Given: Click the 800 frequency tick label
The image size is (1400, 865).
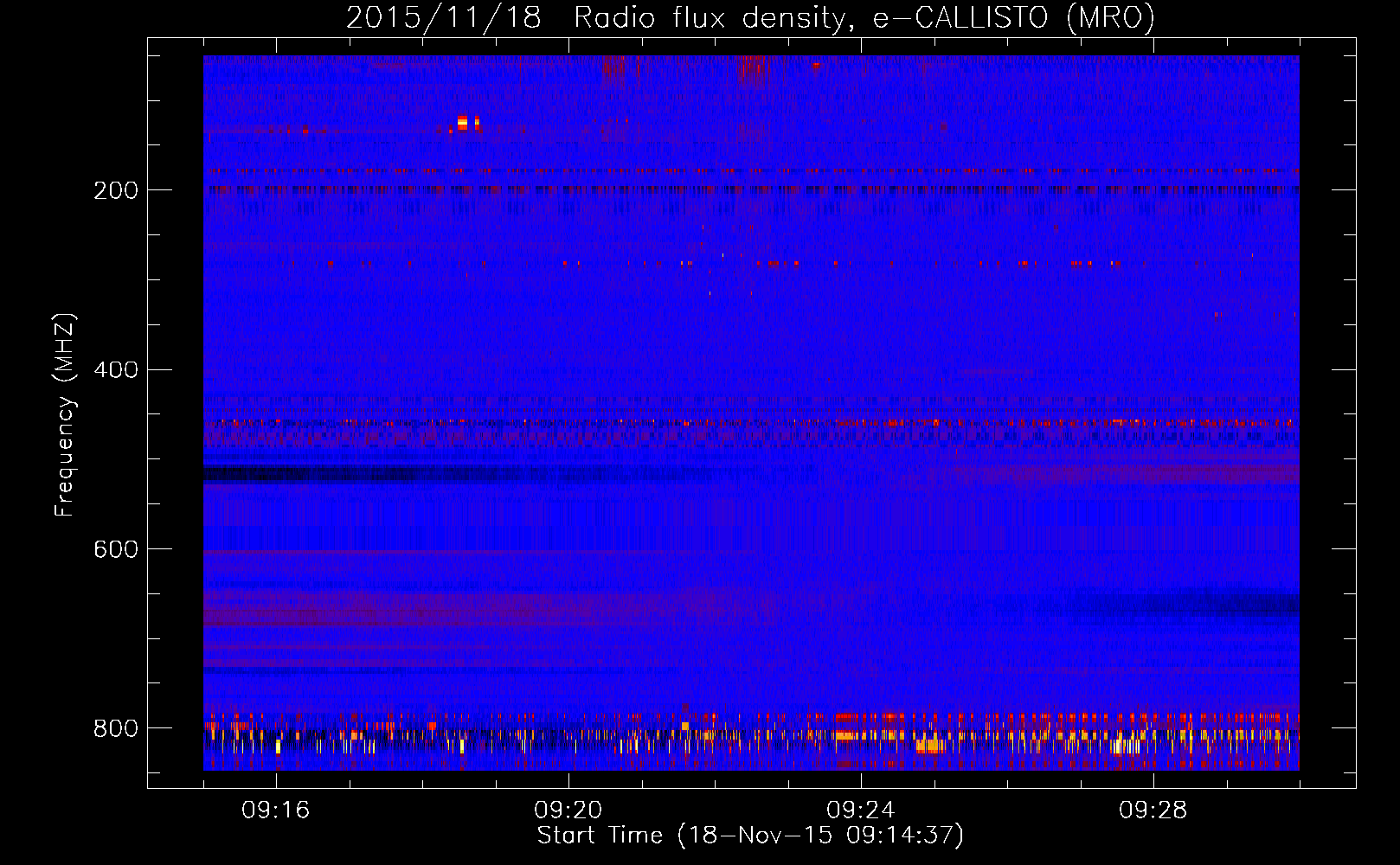Looking at the screenshot, I should tap(115, 728).
